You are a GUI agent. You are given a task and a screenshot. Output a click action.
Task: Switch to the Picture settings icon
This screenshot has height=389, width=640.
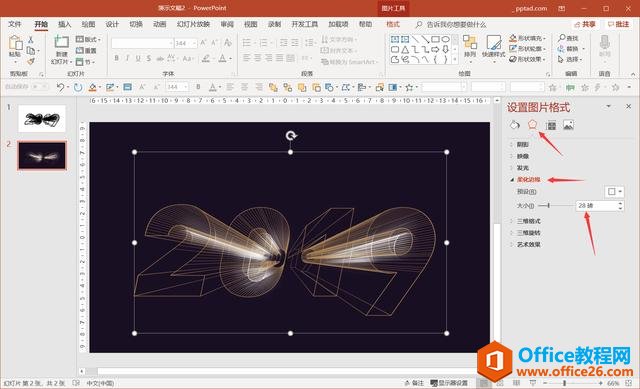(569, 125)
